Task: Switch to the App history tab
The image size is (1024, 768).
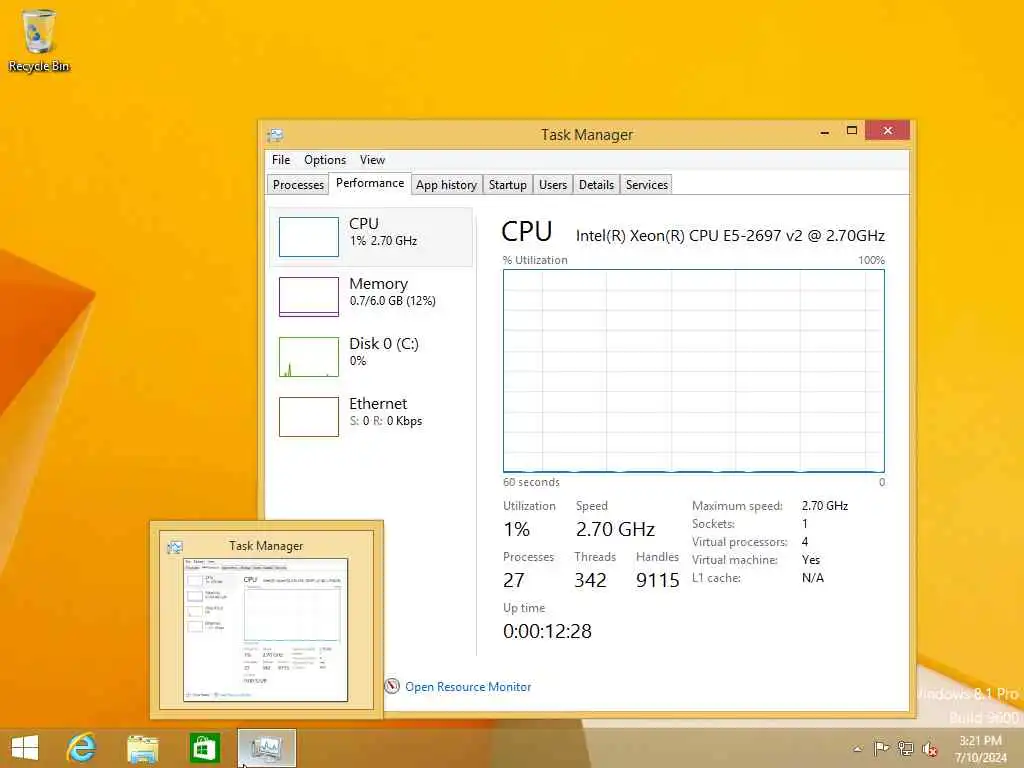Action: click(x=446, y=185)
